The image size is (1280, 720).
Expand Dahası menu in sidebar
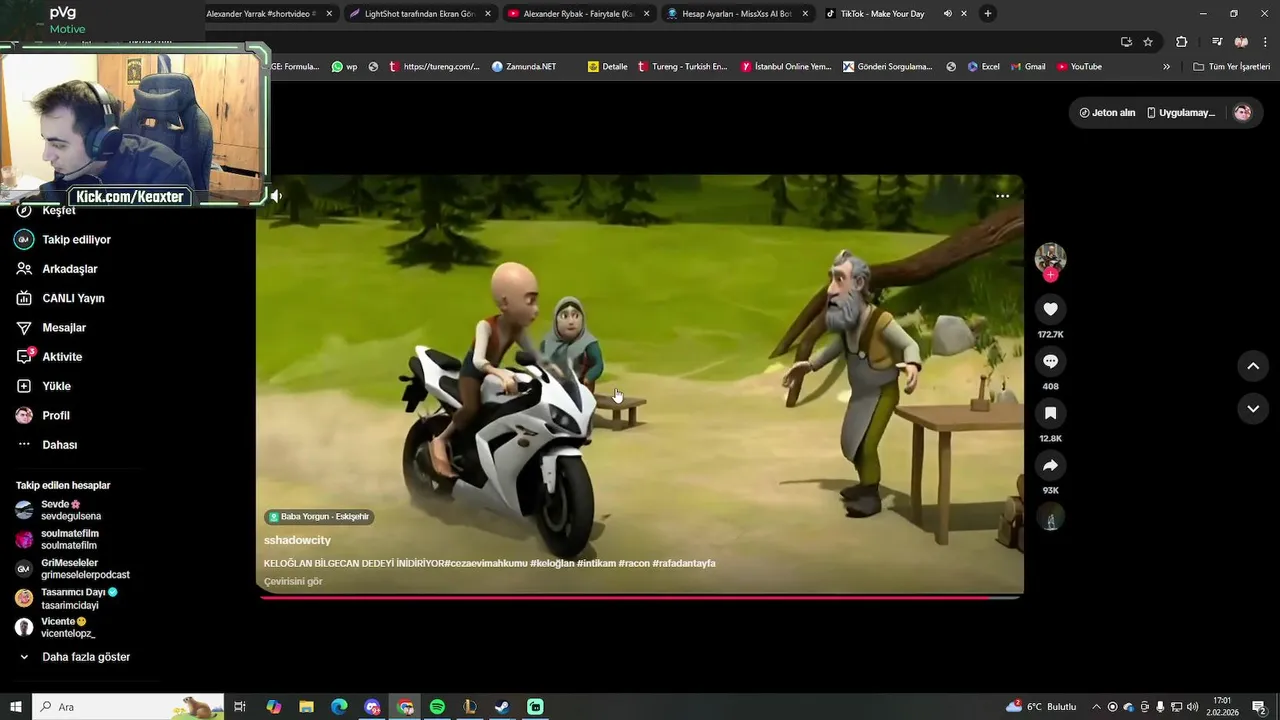click(x=47, y=445)
